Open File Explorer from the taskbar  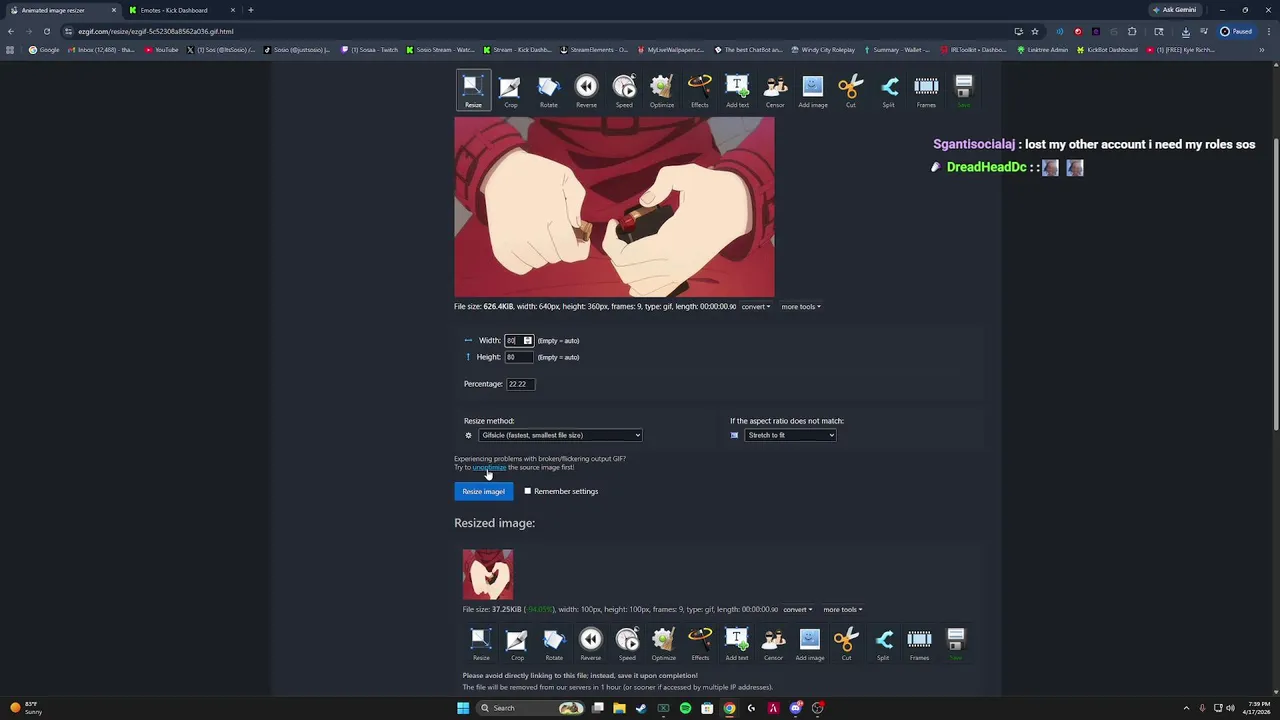pos(619,708)
